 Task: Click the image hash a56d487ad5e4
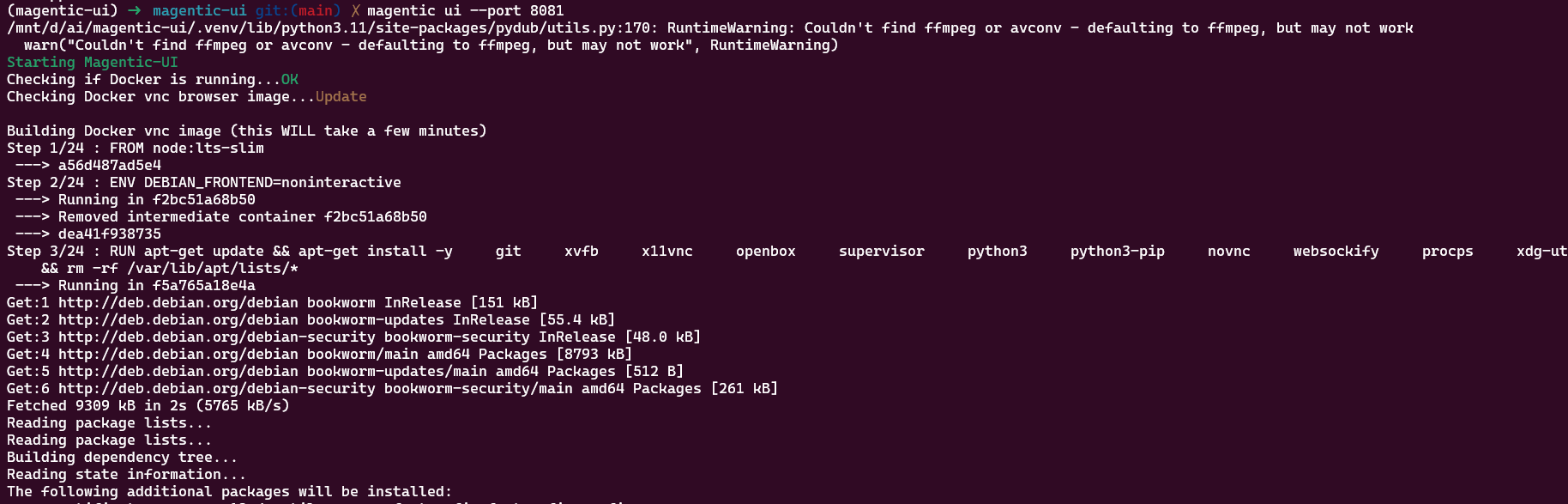[110, 165]
